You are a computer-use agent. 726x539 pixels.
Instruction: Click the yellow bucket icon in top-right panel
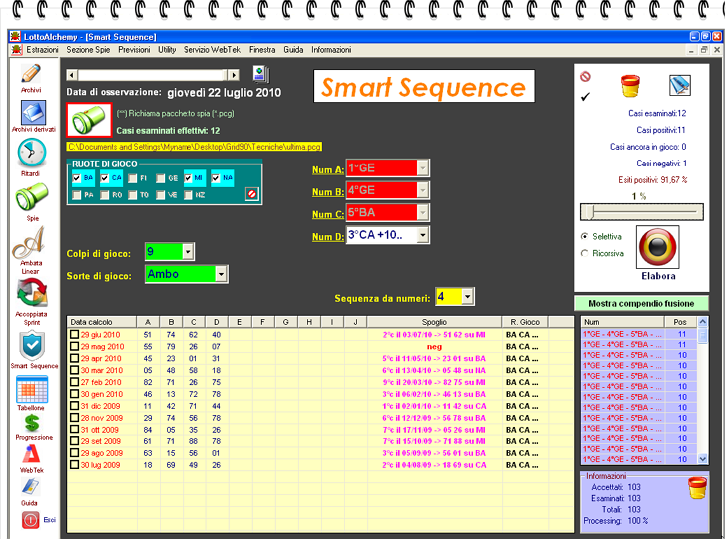[x=630, y=86]
